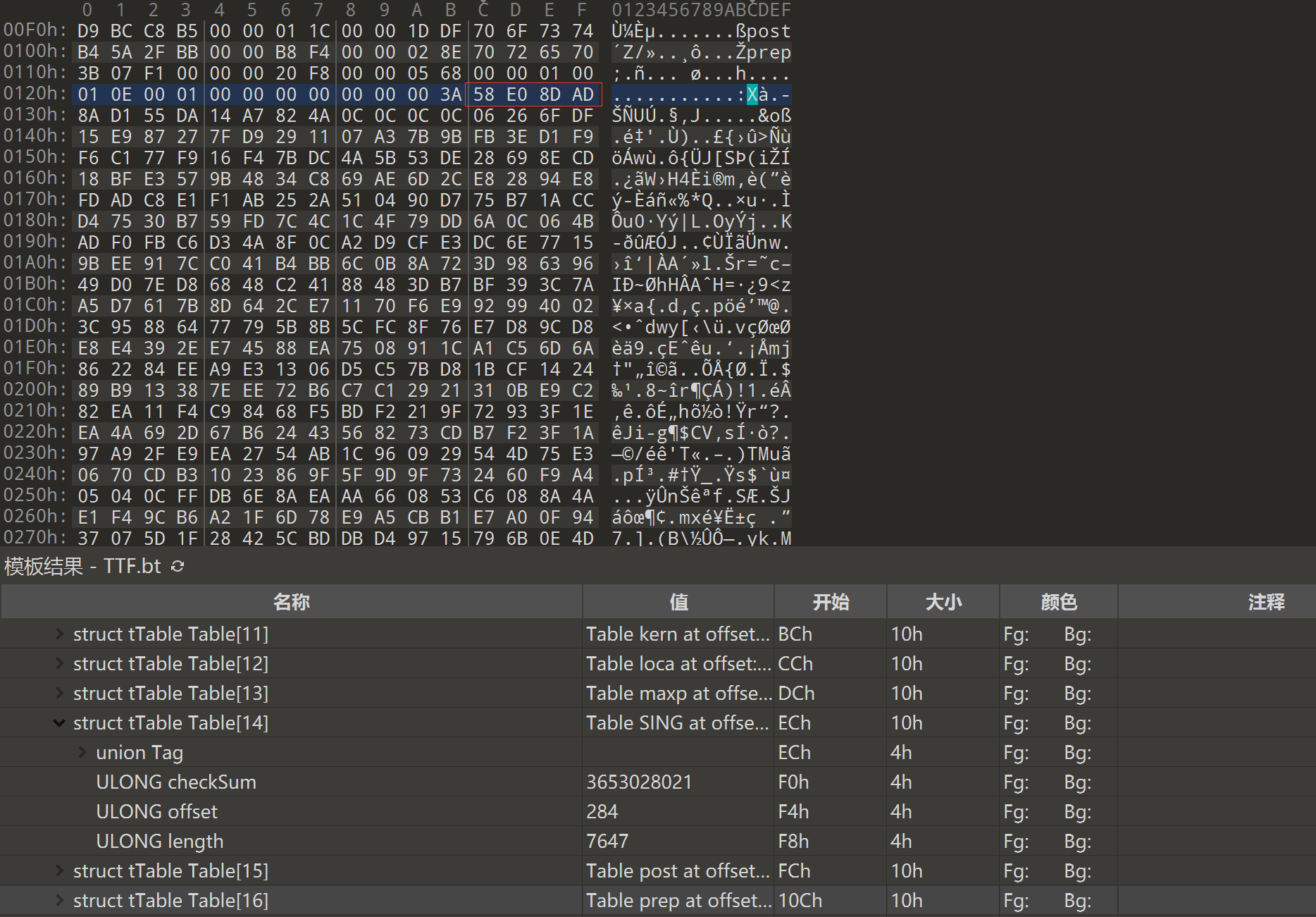The height and width of the screenshot is (917, 1316).
Task: Select the ULONG length row
Action: click(x=658, y=841)
